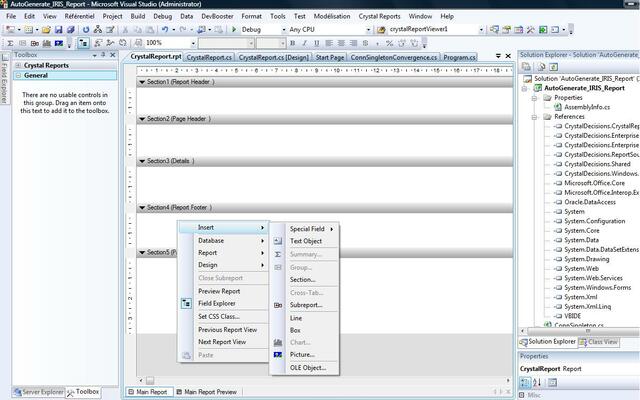The height and width of the screenshot is (400, 640).
Task: Toggle Italic formatting
Action: coord(304,43)
